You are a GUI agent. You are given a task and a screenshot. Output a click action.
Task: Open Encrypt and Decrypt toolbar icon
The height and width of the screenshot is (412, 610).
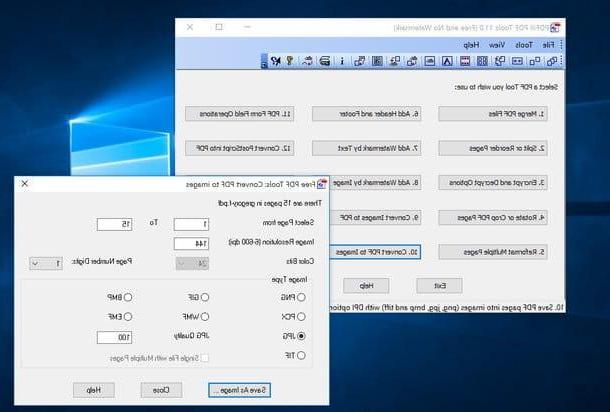(517, 61)
